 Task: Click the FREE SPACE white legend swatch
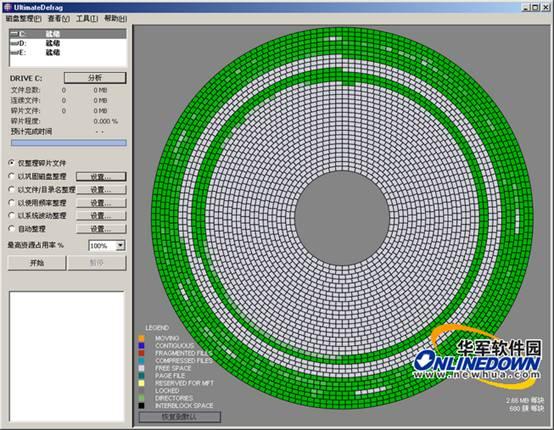[x=141, y=368]
